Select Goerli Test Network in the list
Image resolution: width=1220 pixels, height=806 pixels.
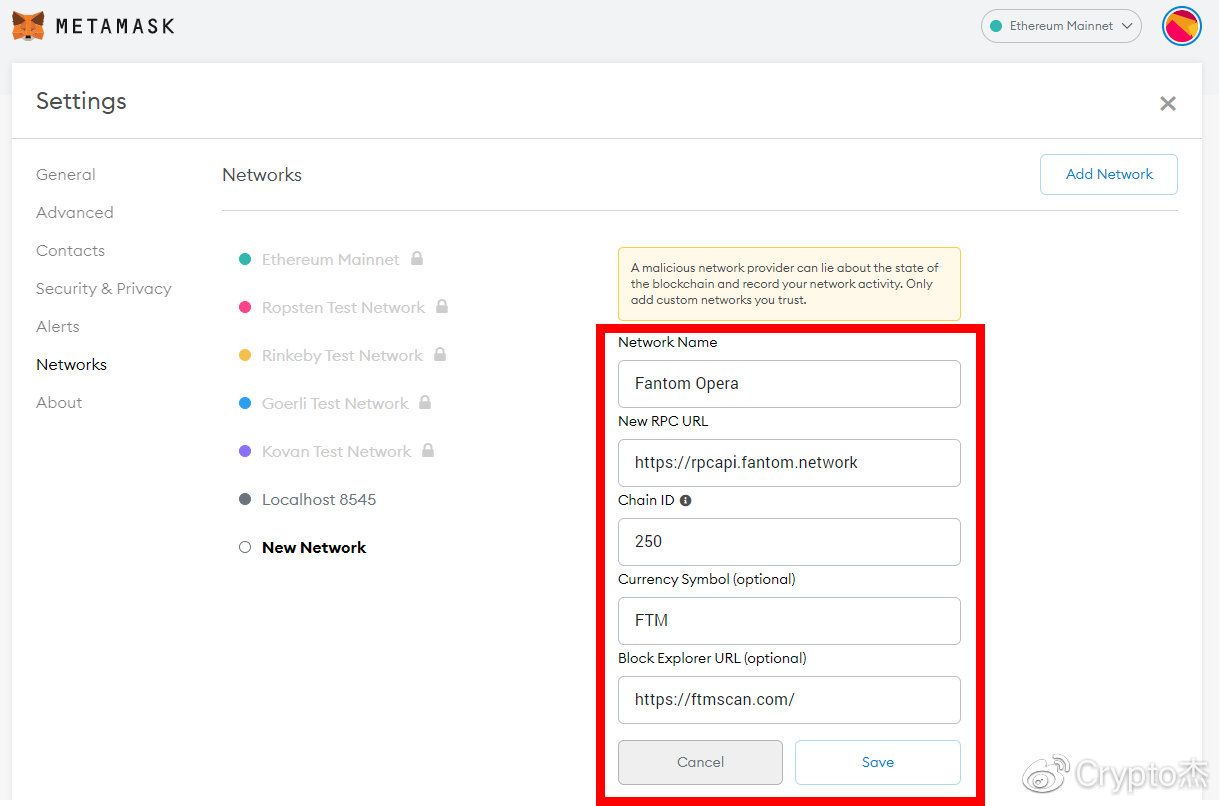335,403
